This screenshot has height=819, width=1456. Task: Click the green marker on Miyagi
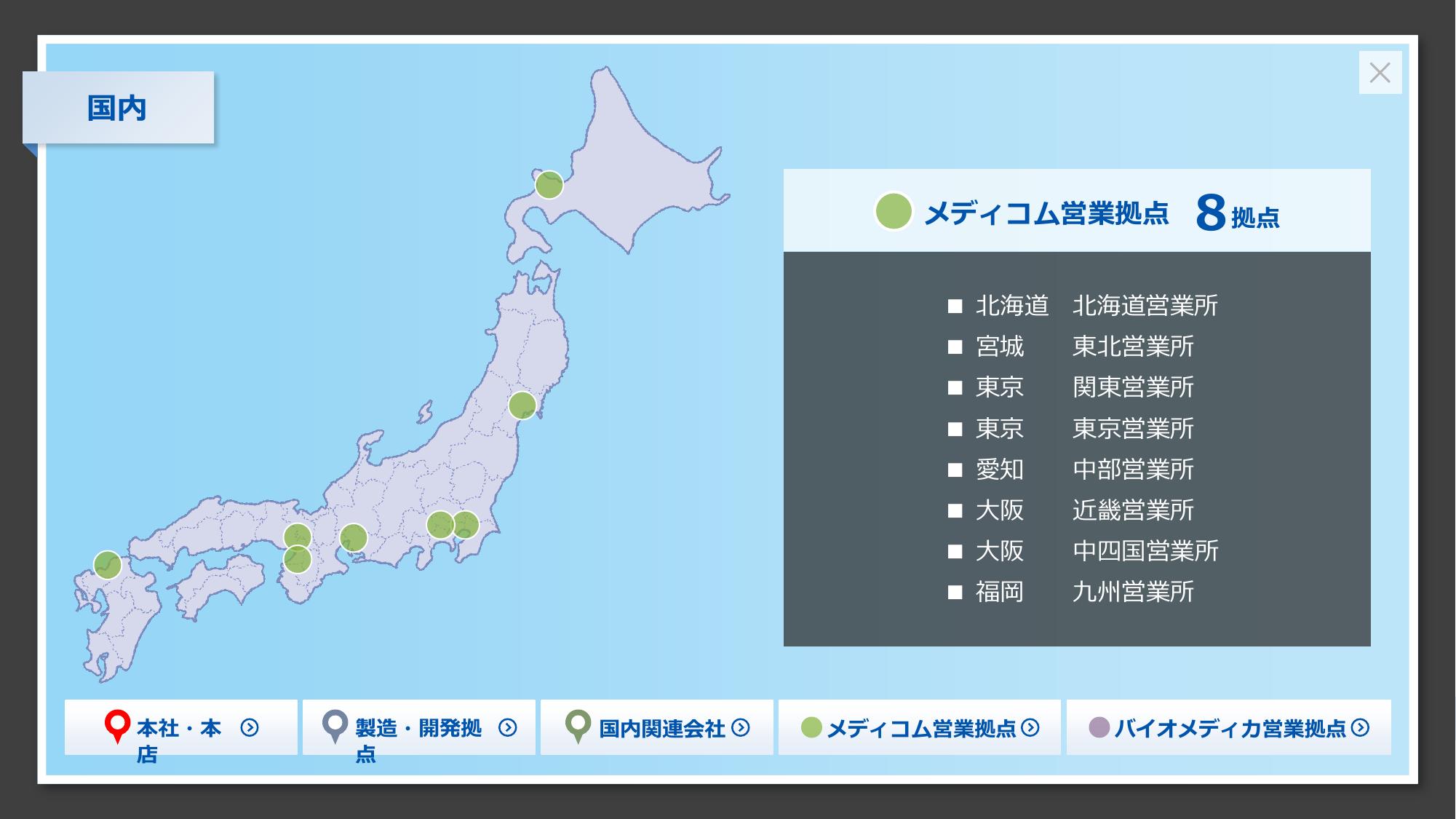tap(522, 405)
